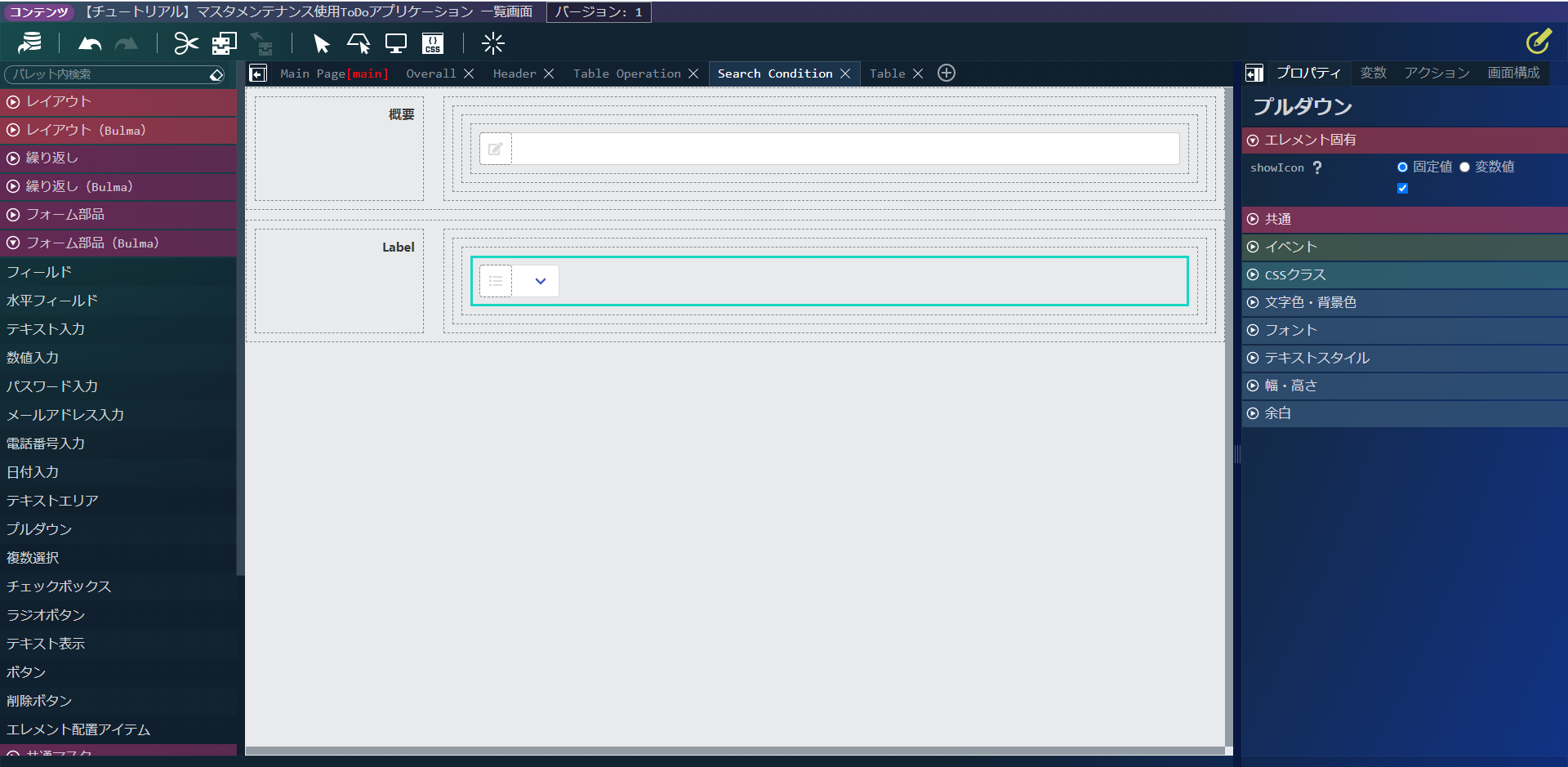The height and width of the screenshot is (767, 1568).
Task: Expand the イベント property section
Action: pos(1405,247)
